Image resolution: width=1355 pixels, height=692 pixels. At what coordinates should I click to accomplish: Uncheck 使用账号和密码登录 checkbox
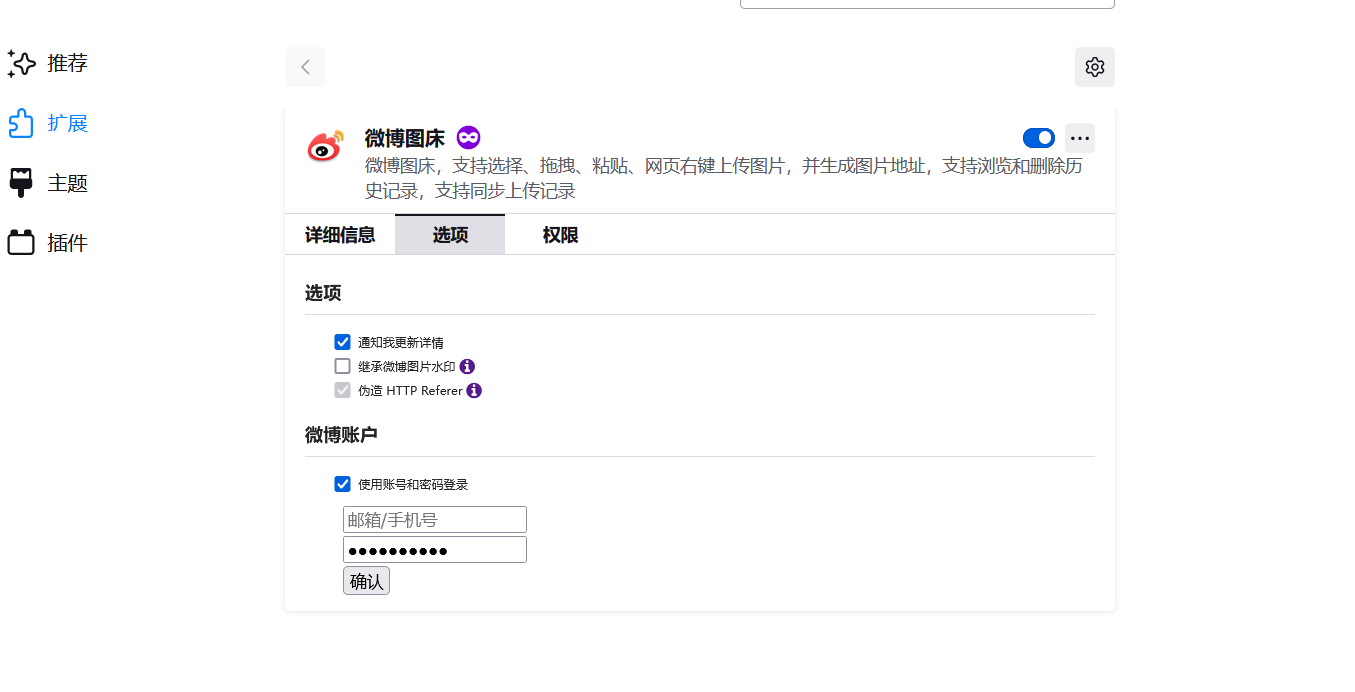[343, 484]
